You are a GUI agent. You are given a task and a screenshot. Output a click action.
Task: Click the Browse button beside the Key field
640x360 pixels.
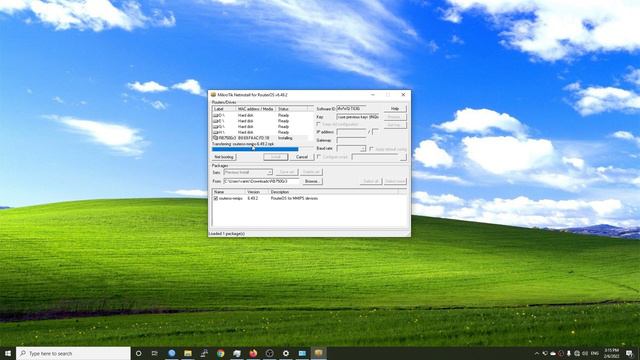point(395,117)
